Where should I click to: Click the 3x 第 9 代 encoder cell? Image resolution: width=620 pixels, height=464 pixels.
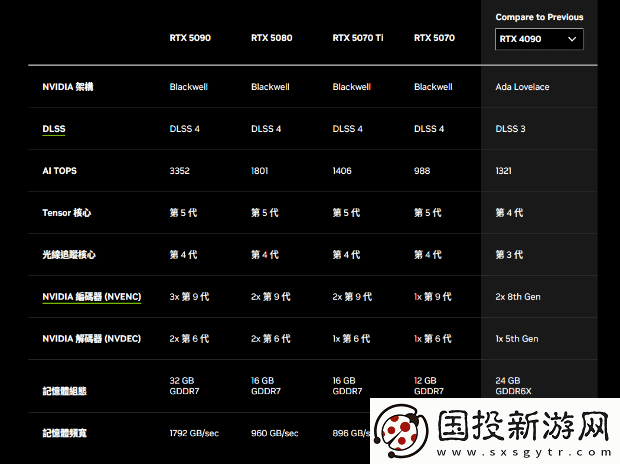click(x=189, y=297)
